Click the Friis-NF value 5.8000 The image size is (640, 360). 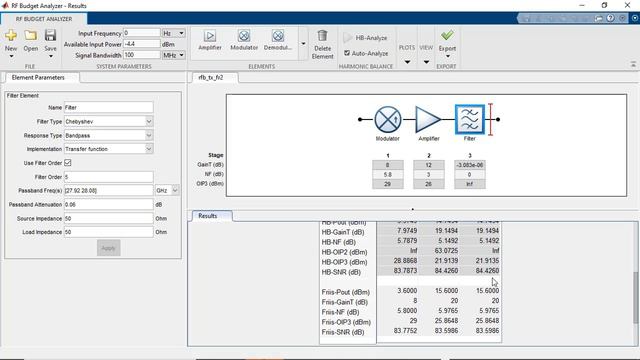coord(407,311)
